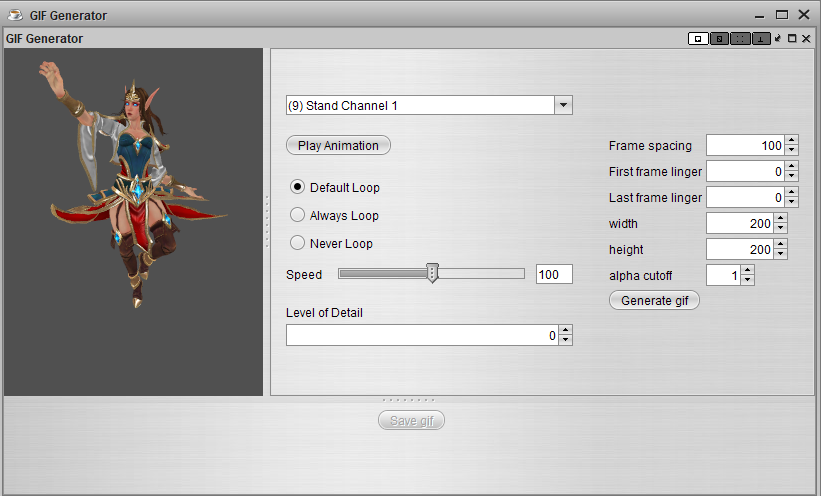Viewport: 821px width, 496px height.
Task: Click the animation combo box text field
Action: pyautogui.click(x=420, y=105)
